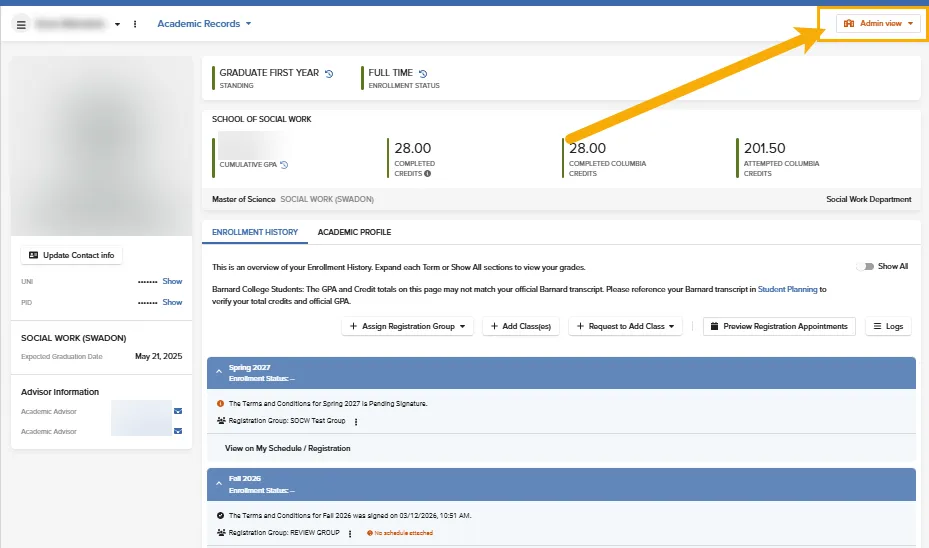Collapse the Fall 2026 term section
The image size is (929, 548).
219,483
